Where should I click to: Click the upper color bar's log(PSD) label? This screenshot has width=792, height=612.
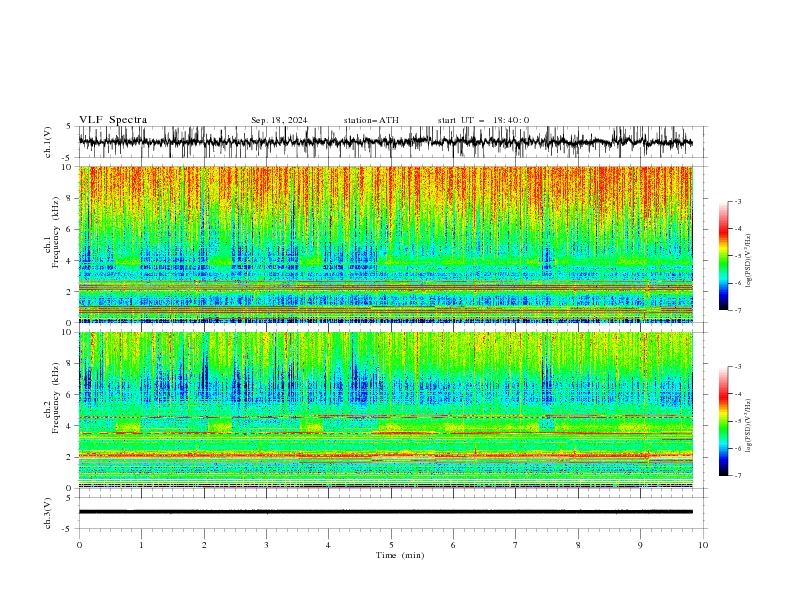(x=749, y=261)
